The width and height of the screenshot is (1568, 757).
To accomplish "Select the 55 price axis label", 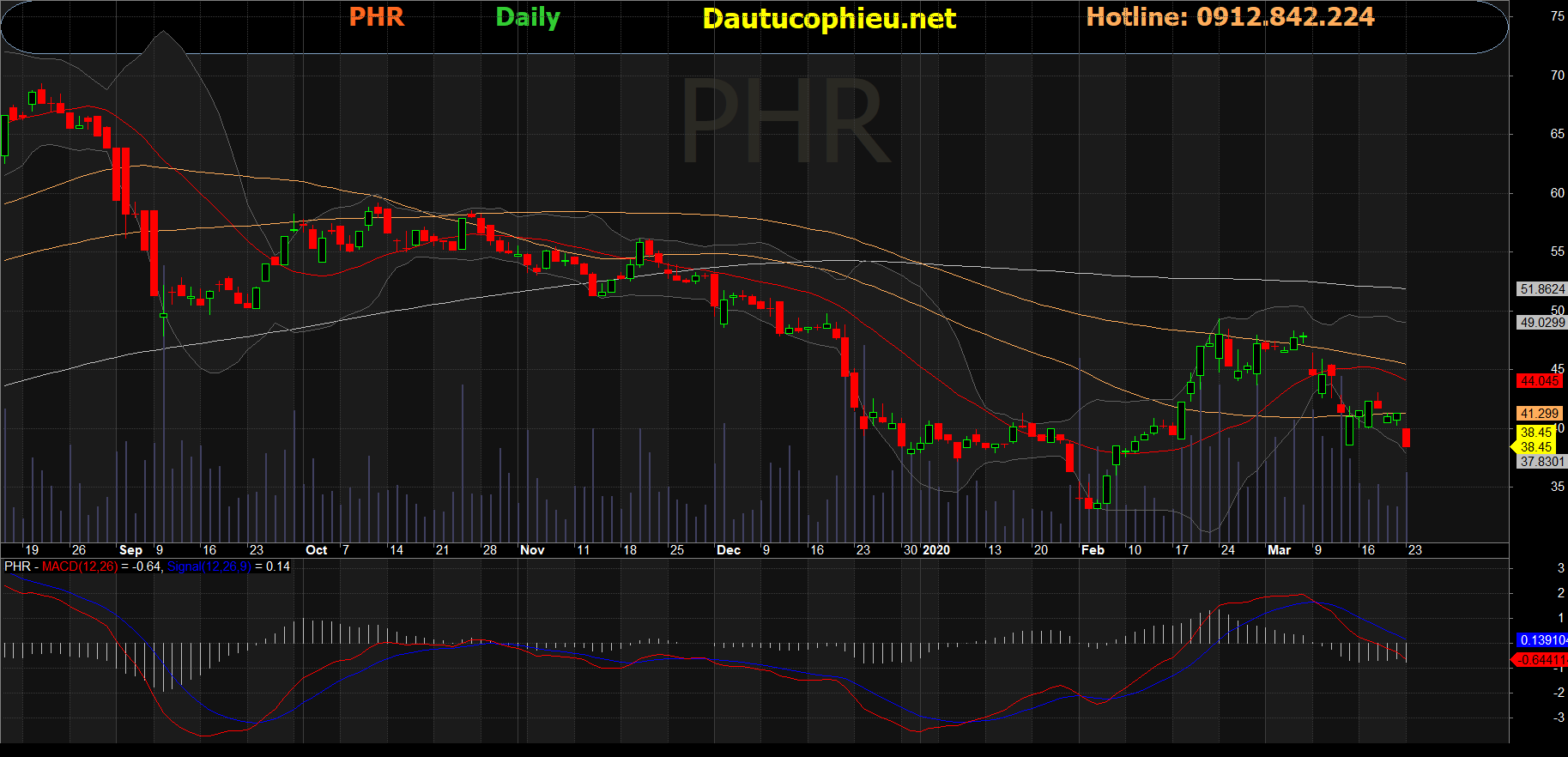I will 1558,251.
